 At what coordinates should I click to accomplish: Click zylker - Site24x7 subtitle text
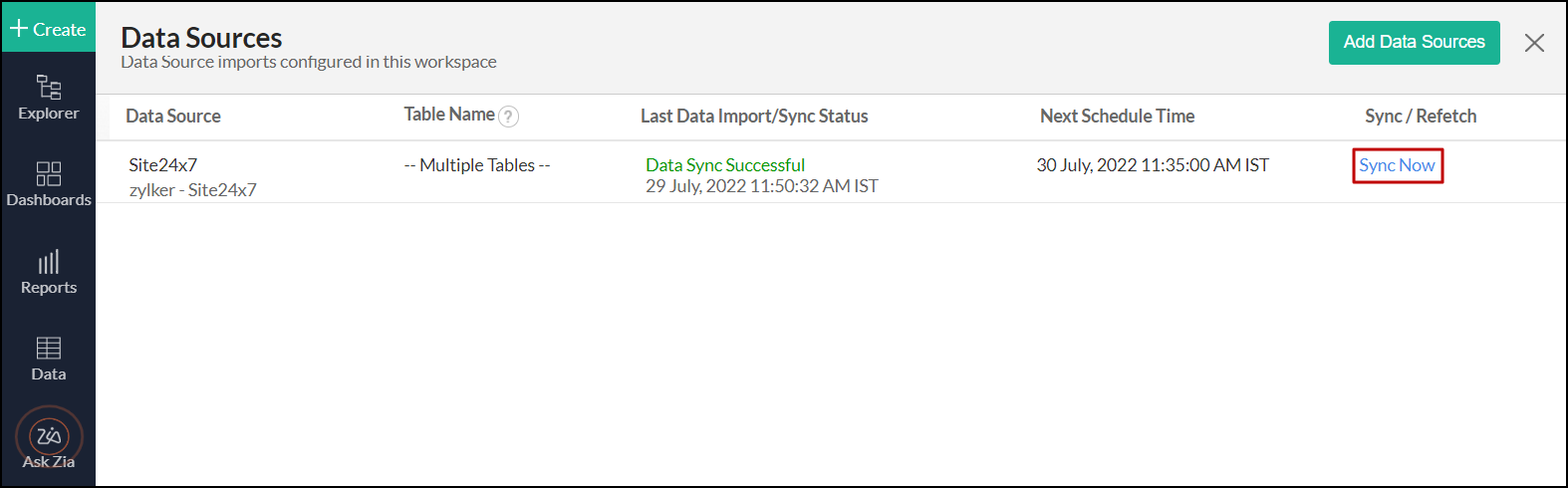(192, 190)
